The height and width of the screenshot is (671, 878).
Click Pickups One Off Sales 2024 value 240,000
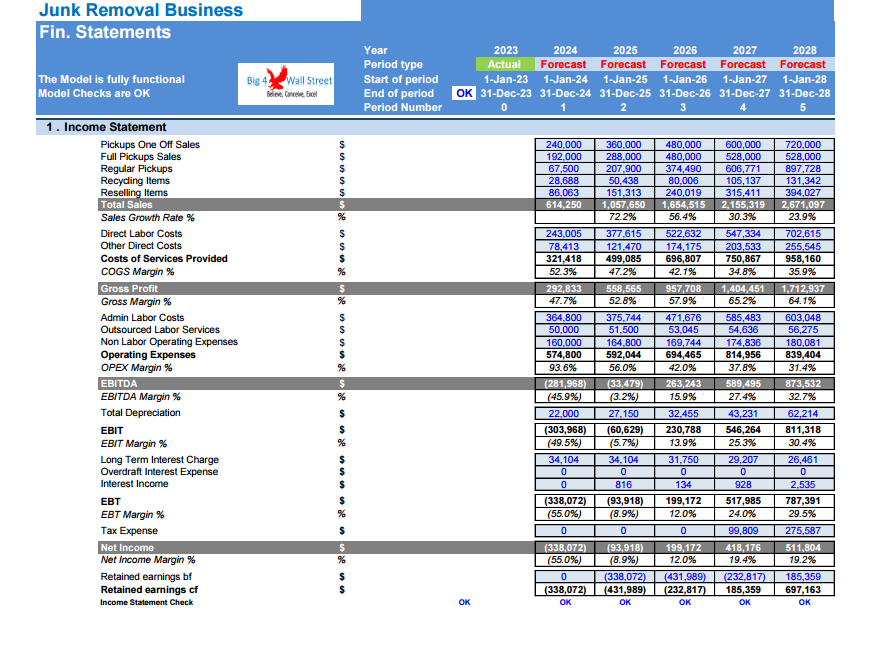tap(564, 145)
